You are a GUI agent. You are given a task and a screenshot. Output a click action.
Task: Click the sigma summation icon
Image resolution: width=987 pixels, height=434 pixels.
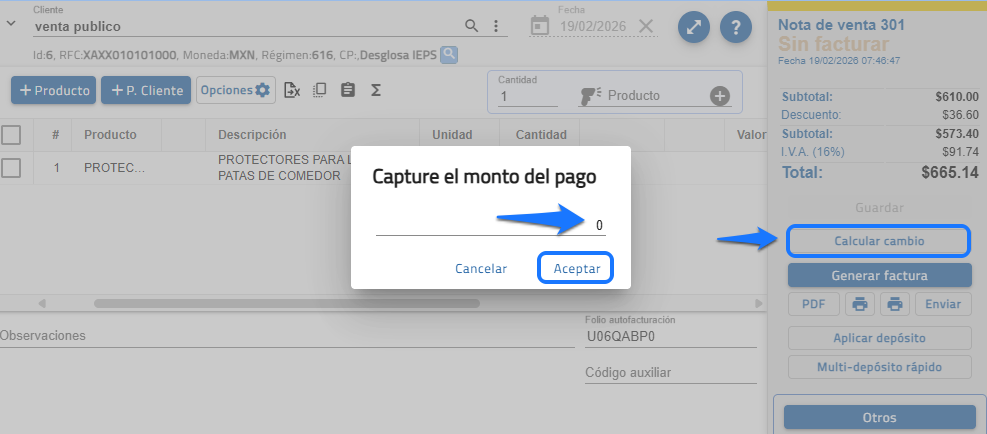coord(376,90)
